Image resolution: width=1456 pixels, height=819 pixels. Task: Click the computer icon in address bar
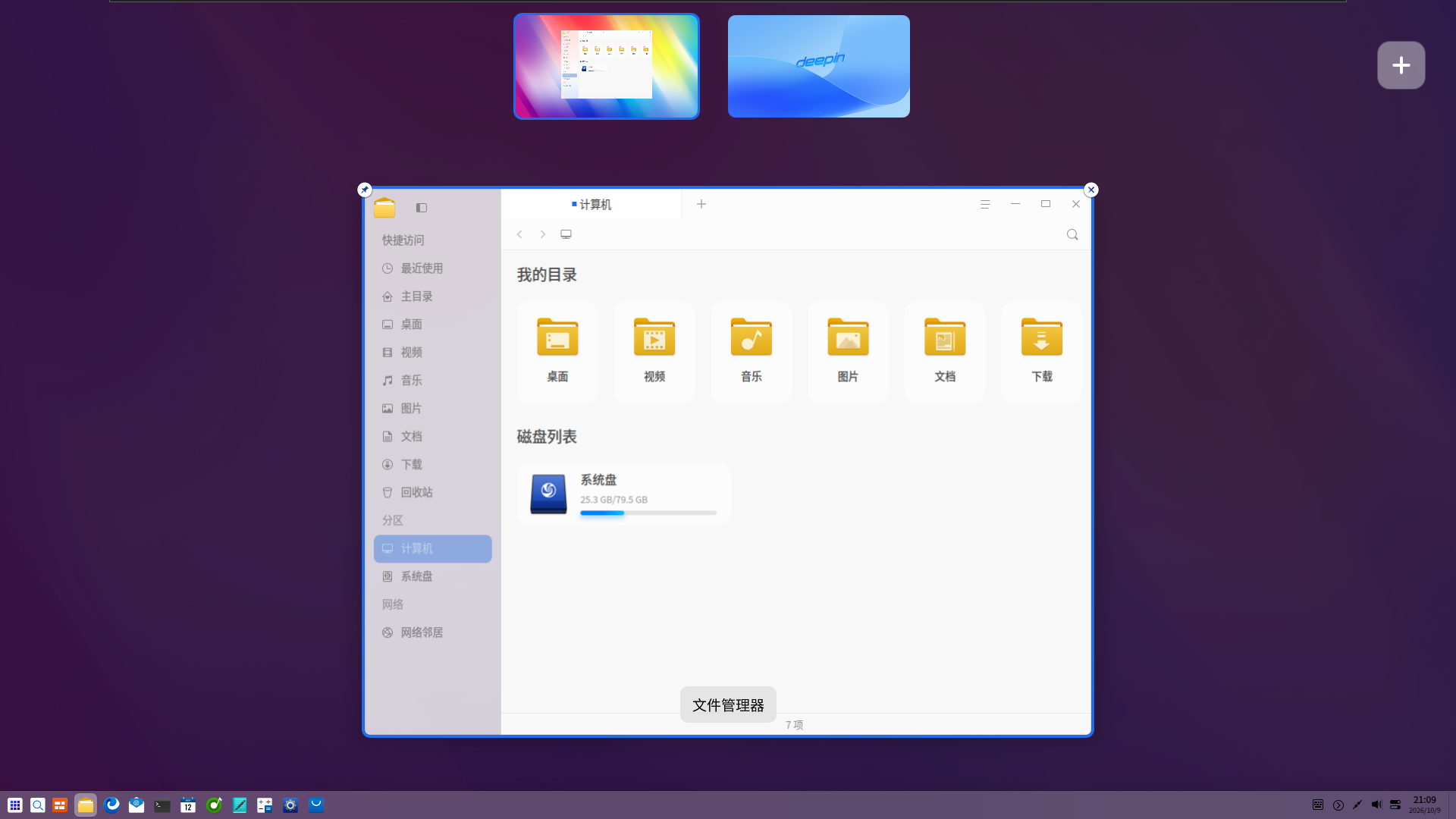point(566,235)
